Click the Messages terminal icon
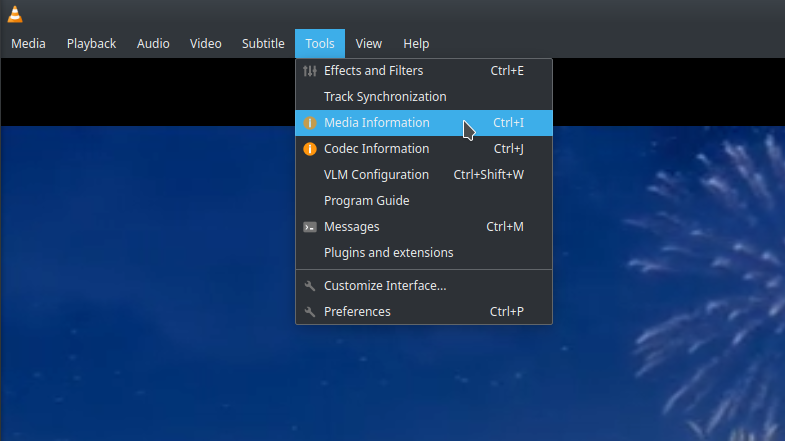The width and height of the screenshot is (785, 441). point(310,227)
